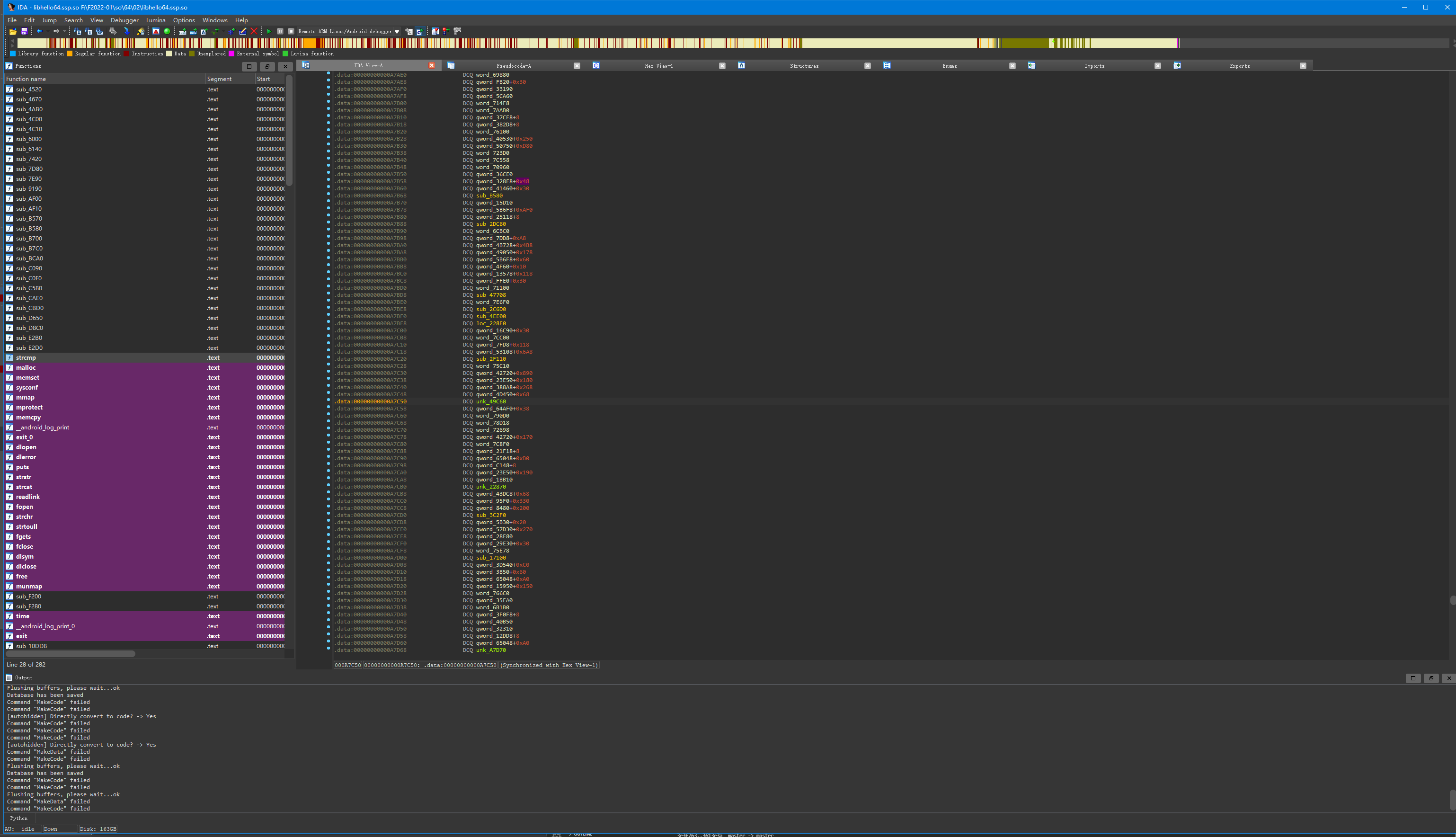Click the Save database icon

point(24,32)
